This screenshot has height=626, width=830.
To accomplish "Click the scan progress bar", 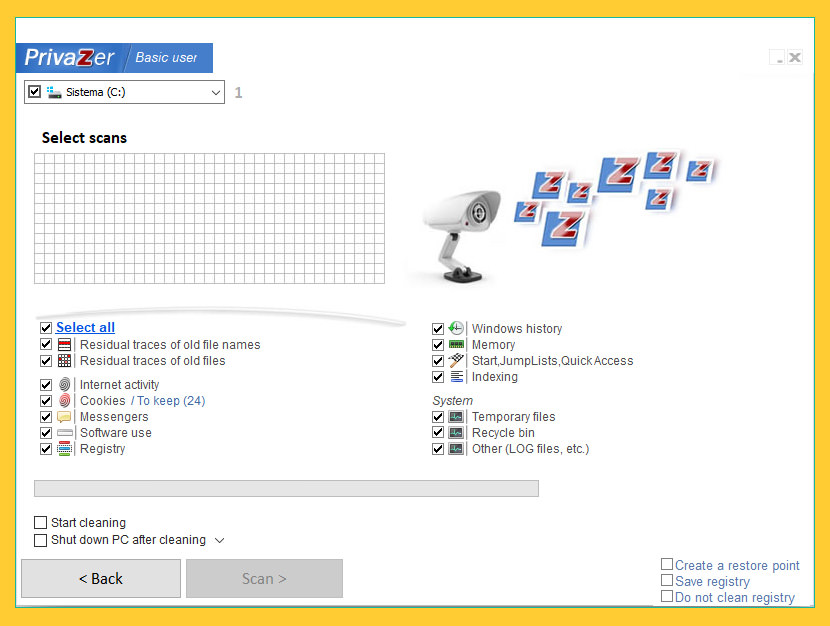I will click(x=288, y=488).
